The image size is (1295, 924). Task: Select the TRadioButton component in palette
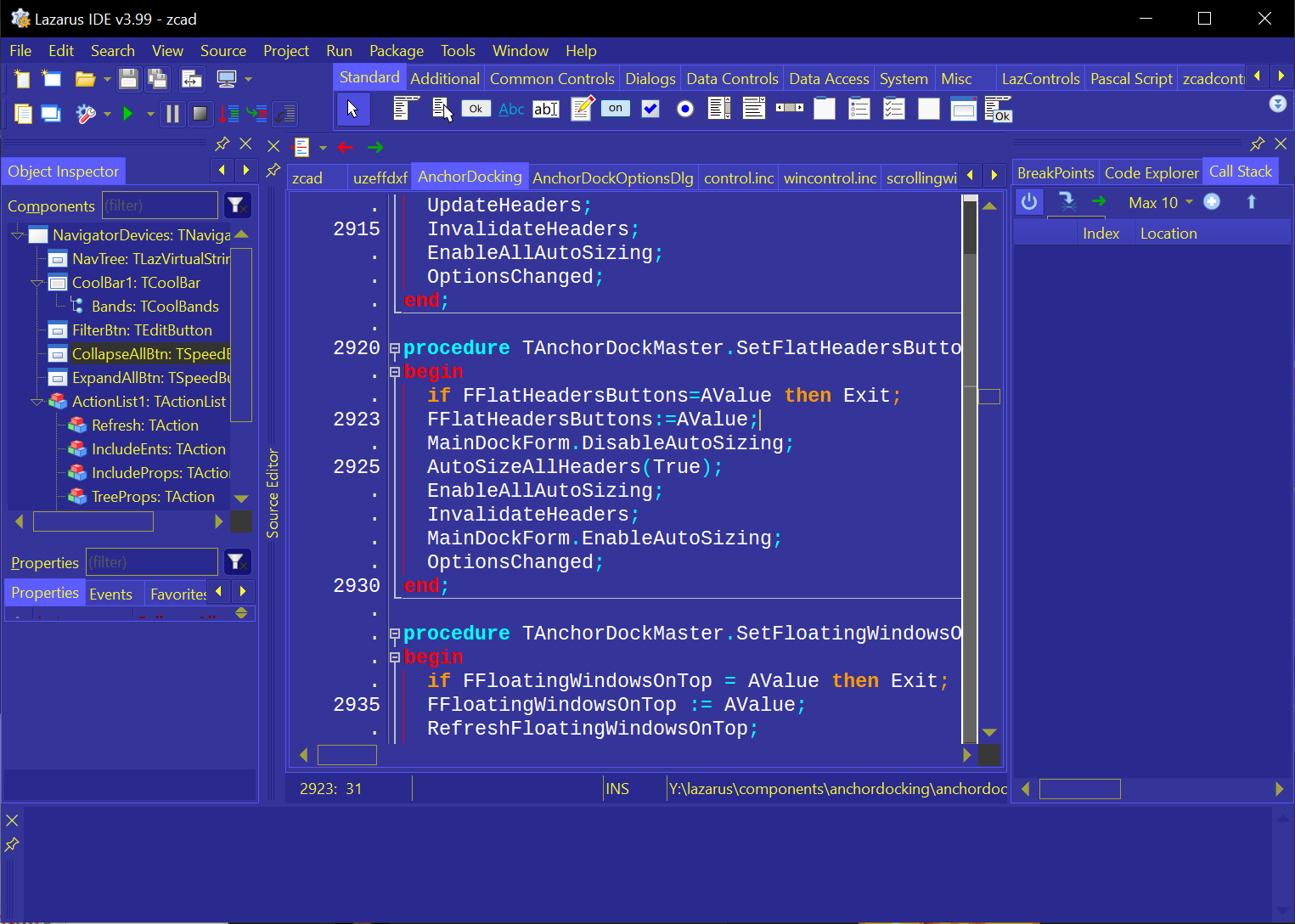[685, 109]
